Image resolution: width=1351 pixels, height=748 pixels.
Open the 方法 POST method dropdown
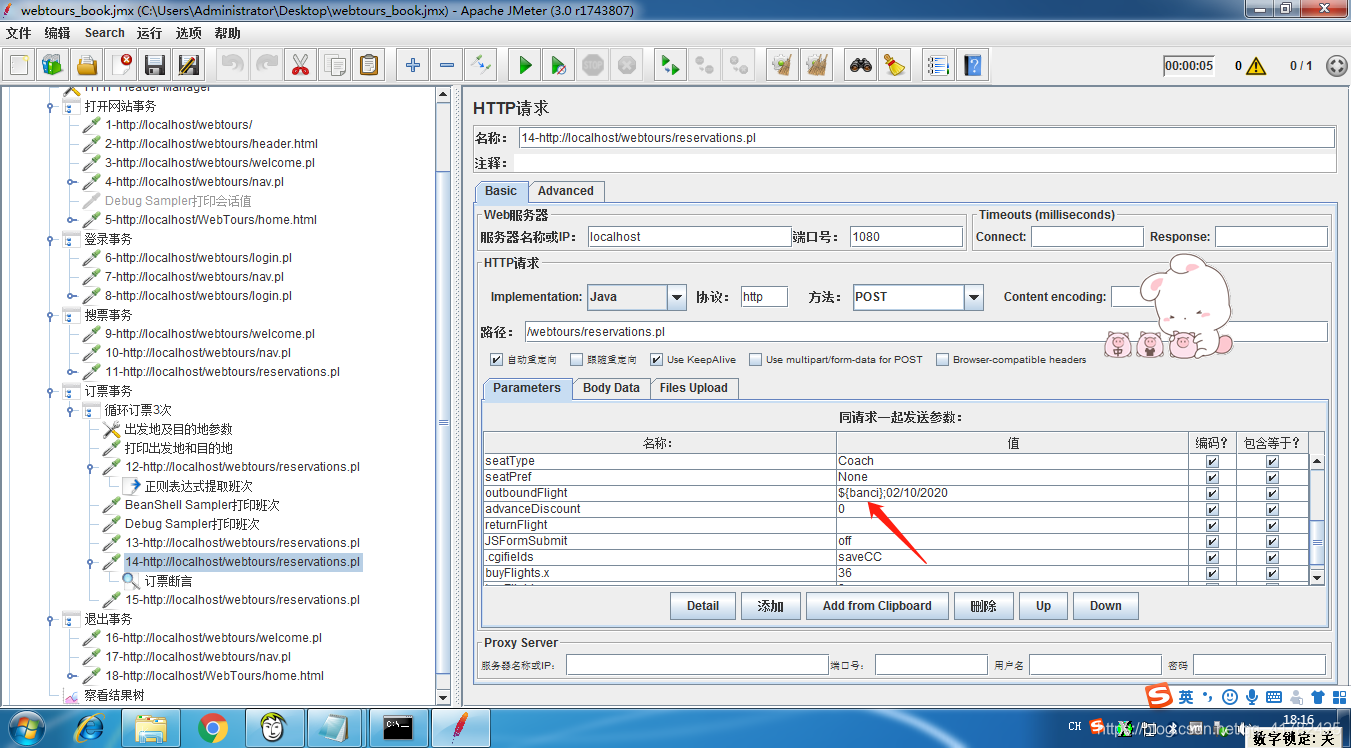click(974, 297)
